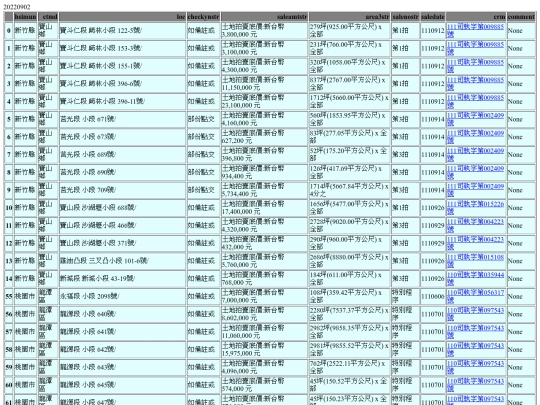Open the crm case link in row 12
The width and height of the screenshot is (540, 405).
coord(475,243)
